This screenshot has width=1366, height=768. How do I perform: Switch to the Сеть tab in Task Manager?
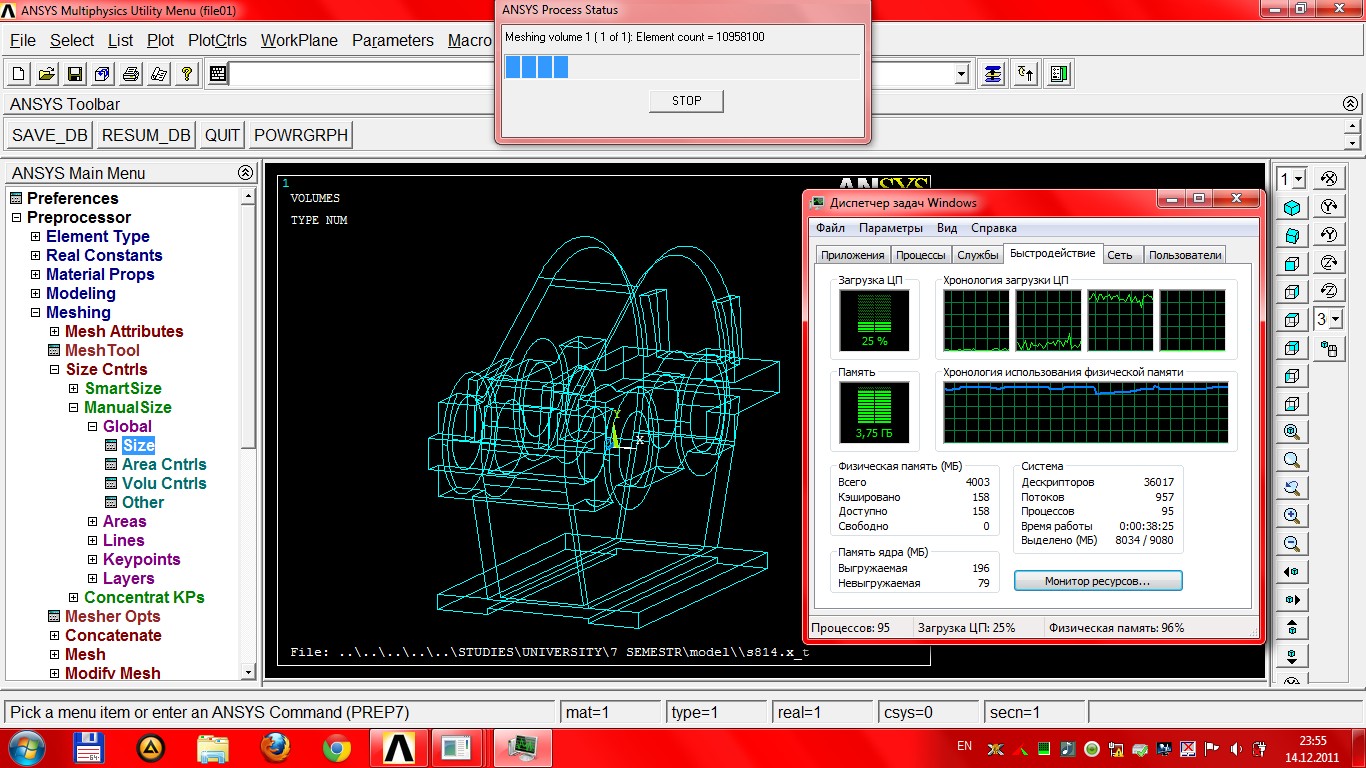click(1120, 255)
